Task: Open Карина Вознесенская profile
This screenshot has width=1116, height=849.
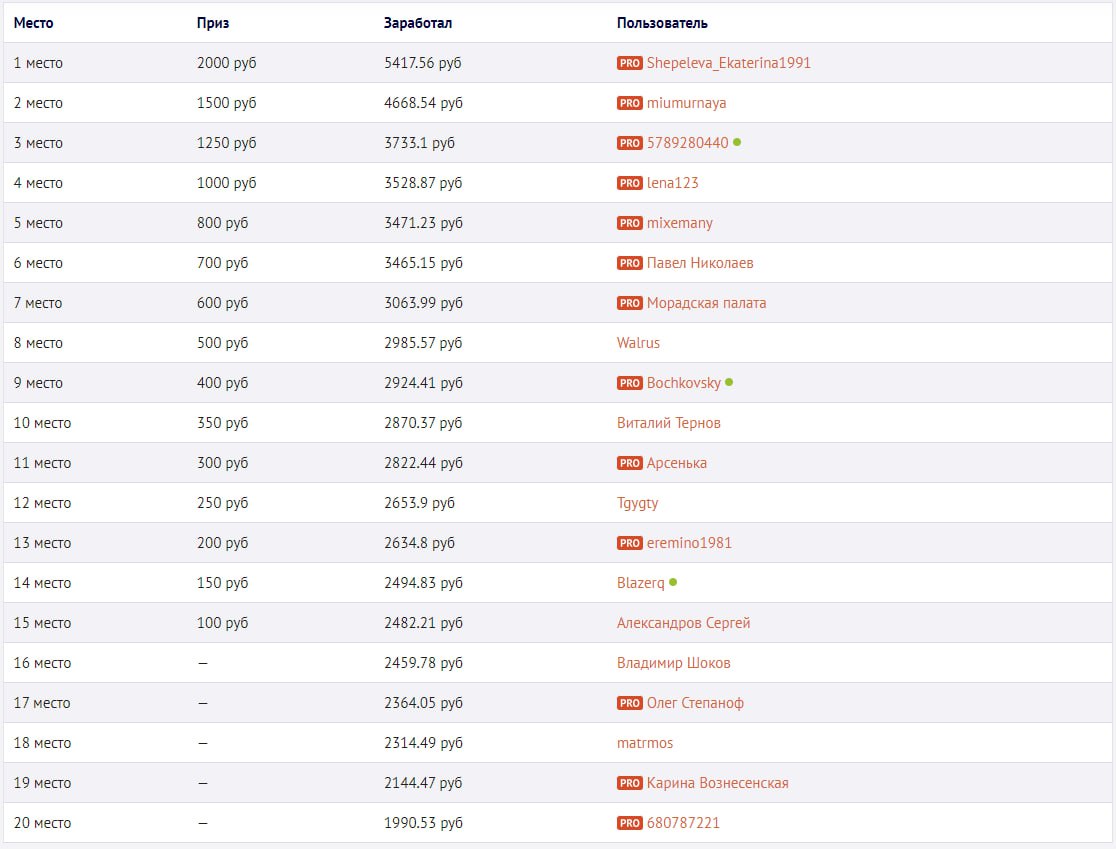Action: (717, 783)
